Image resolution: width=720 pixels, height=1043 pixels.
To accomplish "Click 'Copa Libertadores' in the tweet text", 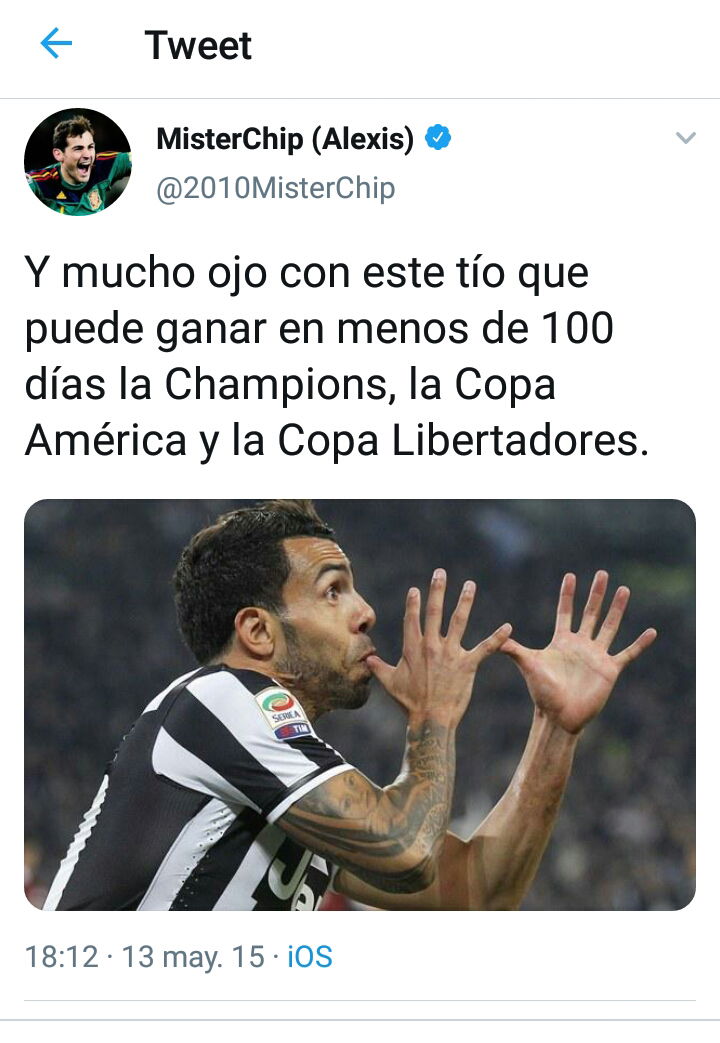I will tap(463, 440).
